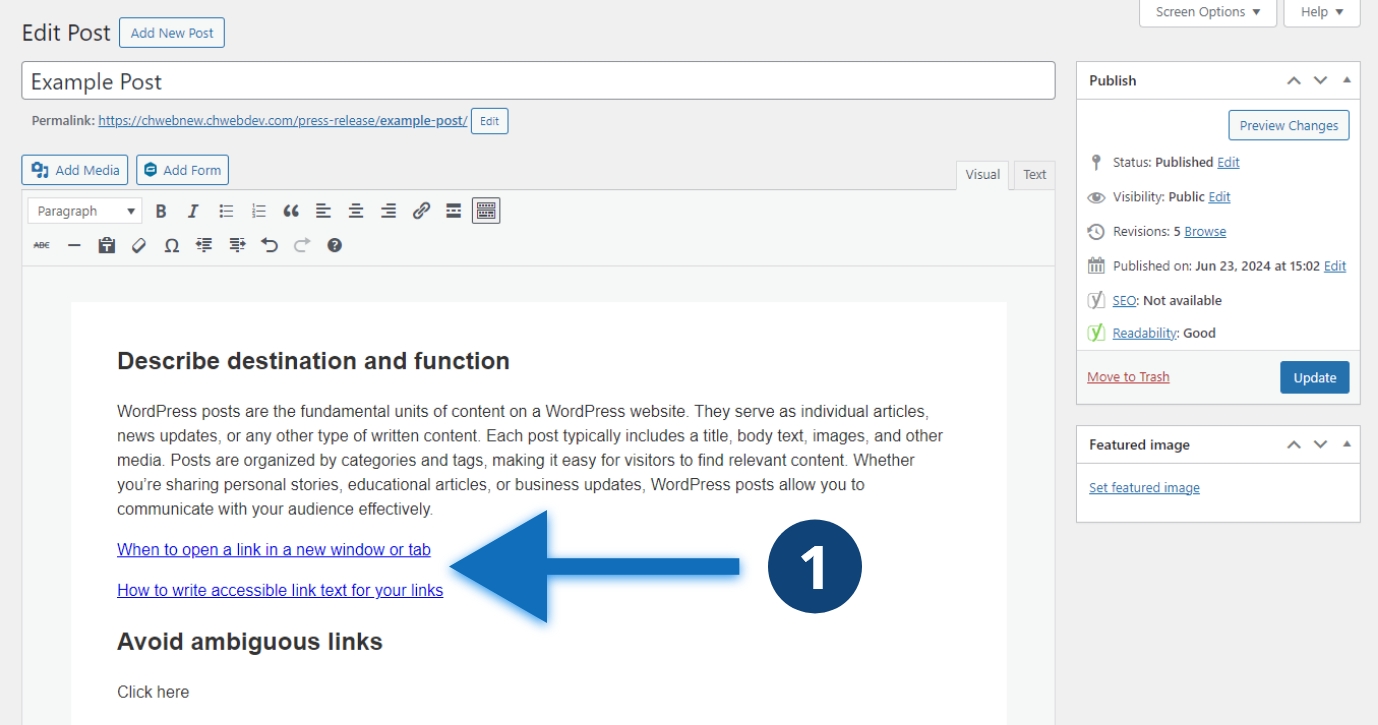Toggle the second toolbar row (Toolbar Toggle)
The height and width of the screenshot is (725, 1378).
click(486, 211)
